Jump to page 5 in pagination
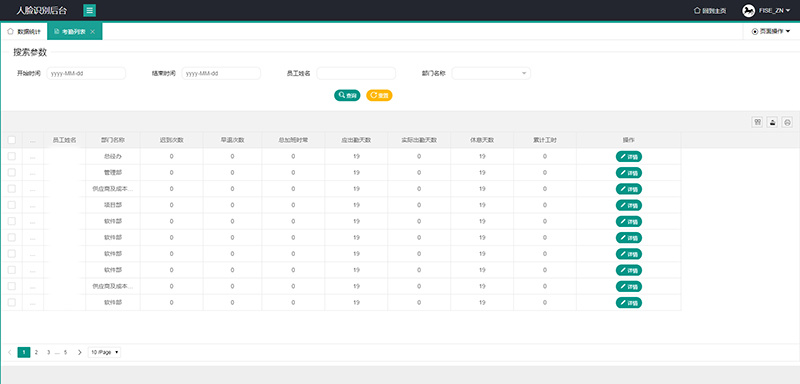The width and height of the screenshot is (800, 384). (x=65, y=352)
